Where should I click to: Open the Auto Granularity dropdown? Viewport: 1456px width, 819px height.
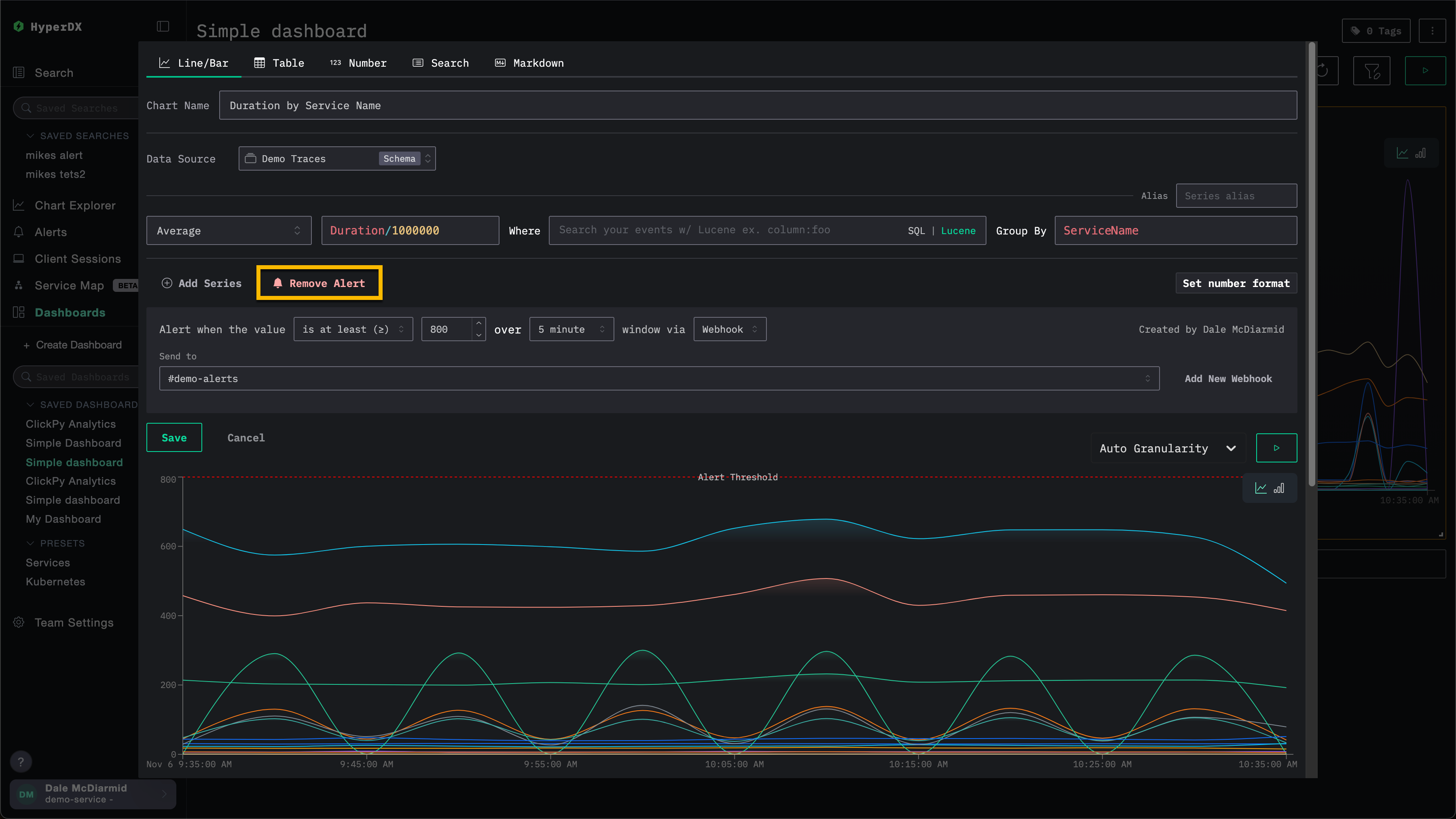[1167, 448]
